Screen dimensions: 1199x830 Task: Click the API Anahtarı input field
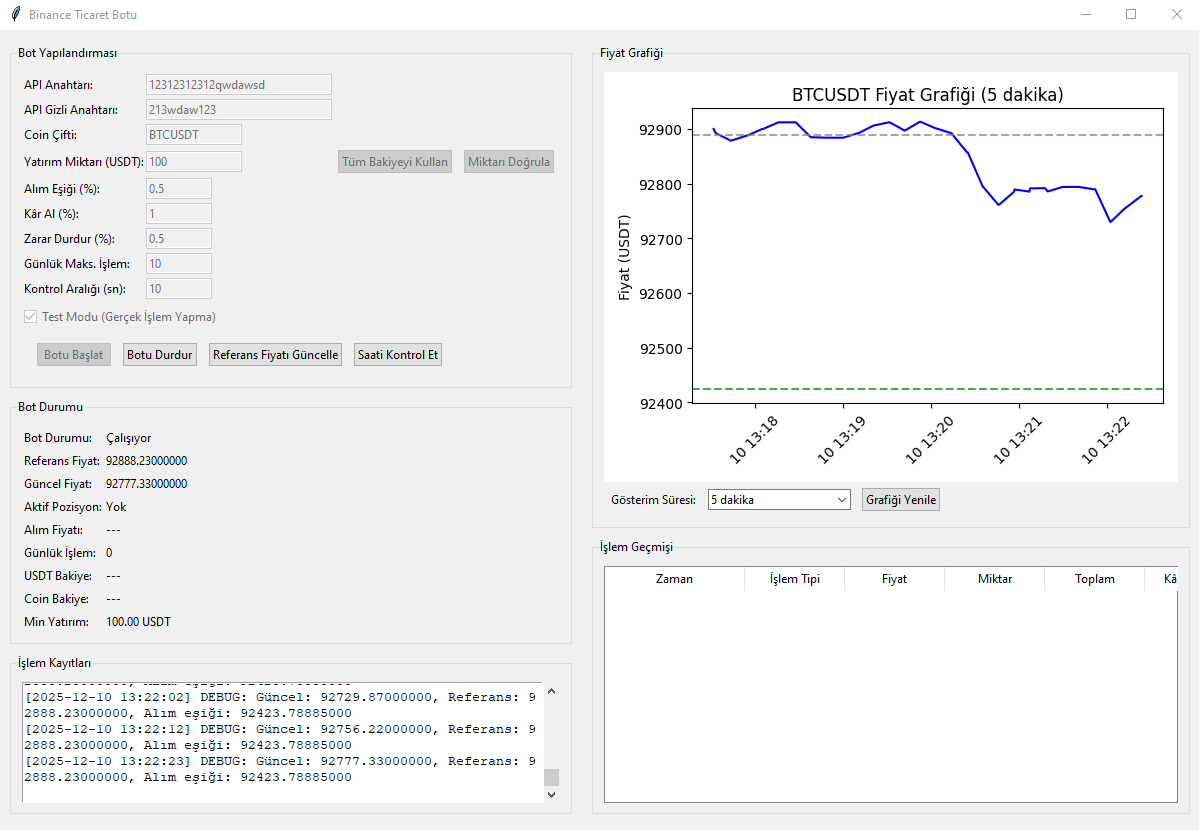239,85
